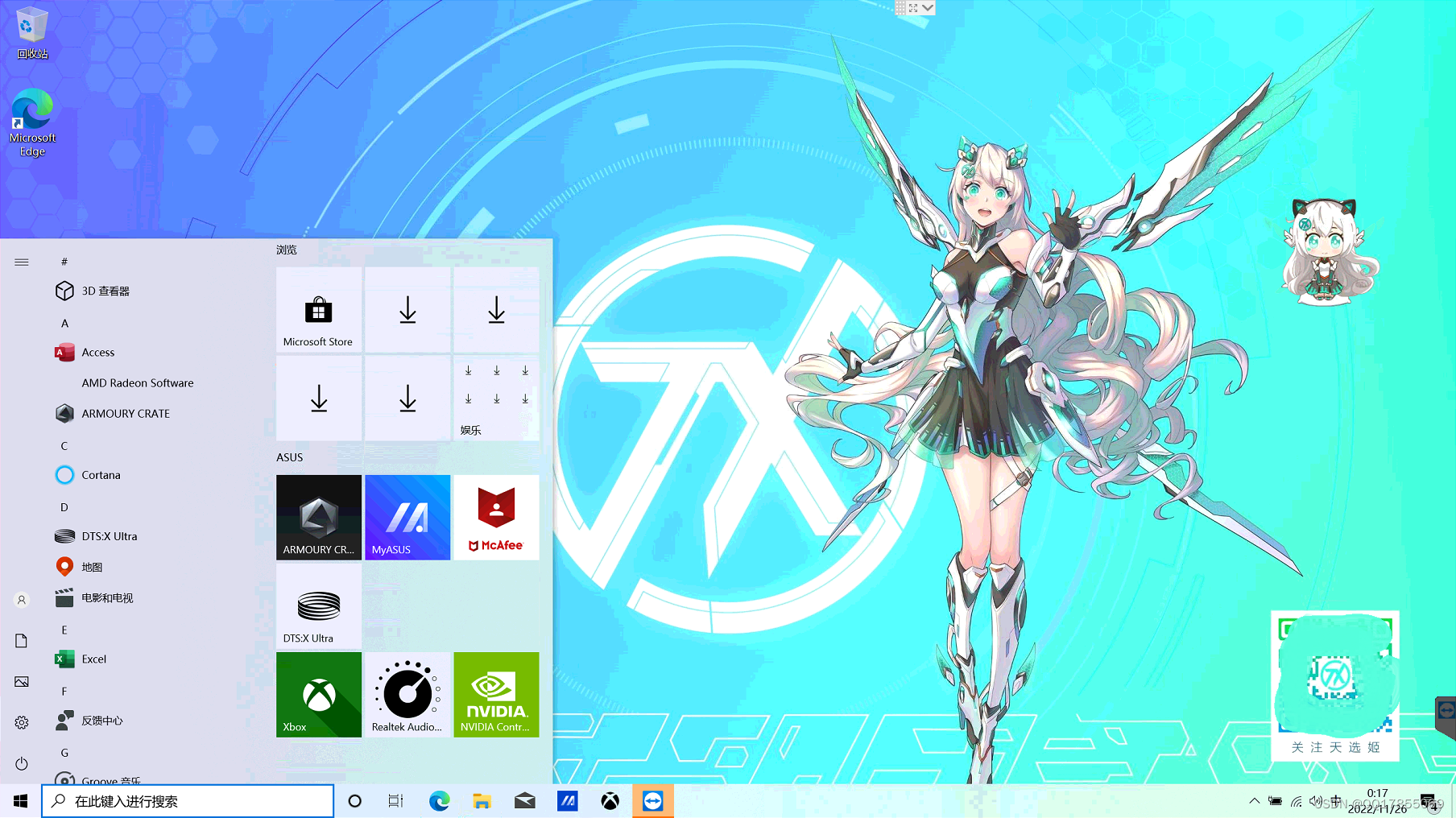Open the volume speaker tray icon
1456x818 pixels.
[1316, 801]
